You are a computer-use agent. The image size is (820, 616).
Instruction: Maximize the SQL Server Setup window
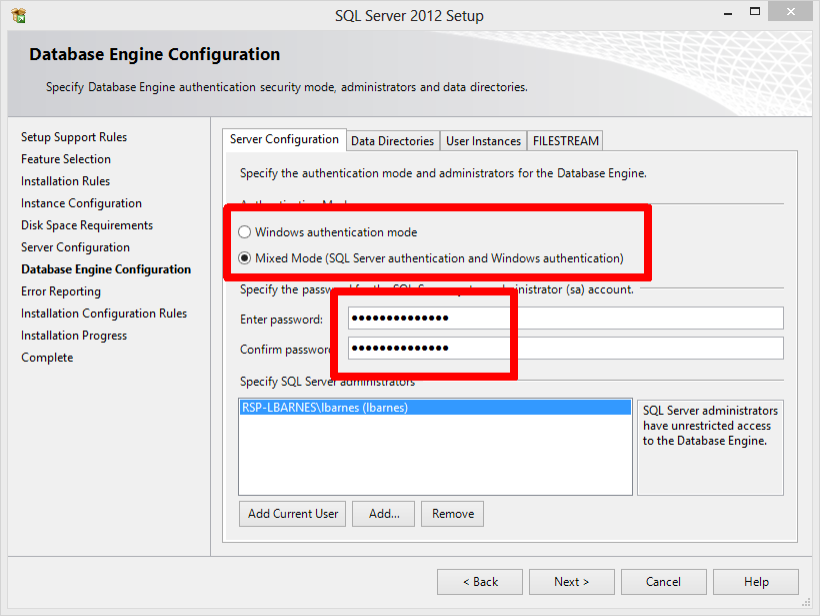point(755,12)
